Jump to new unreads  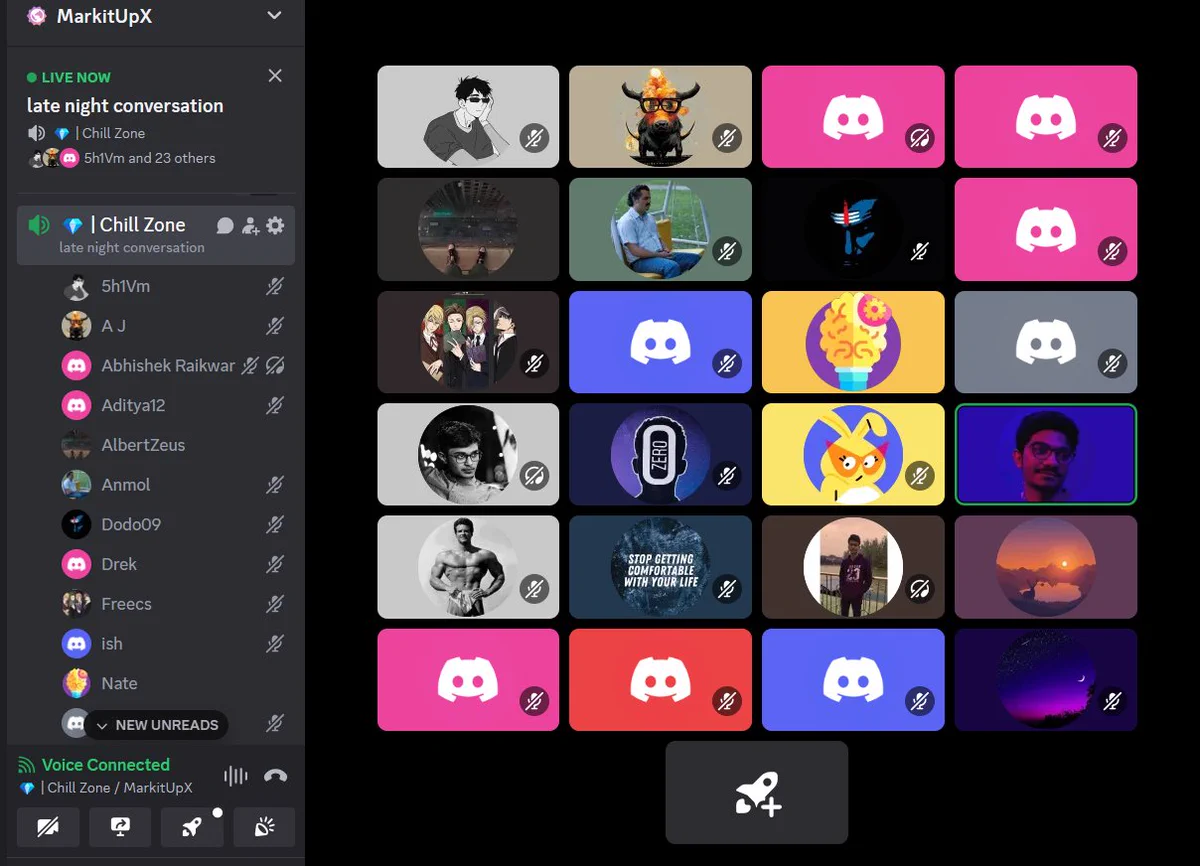point(156,725)
